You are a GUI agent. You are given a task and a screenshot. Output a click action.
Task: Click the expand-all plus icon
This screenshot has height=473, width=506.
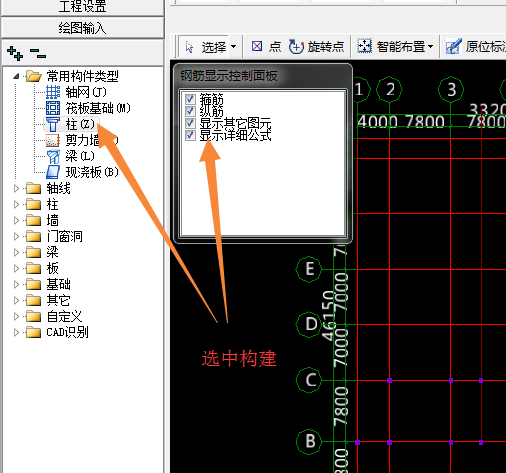pyautogui.click(x=15, y=53)
